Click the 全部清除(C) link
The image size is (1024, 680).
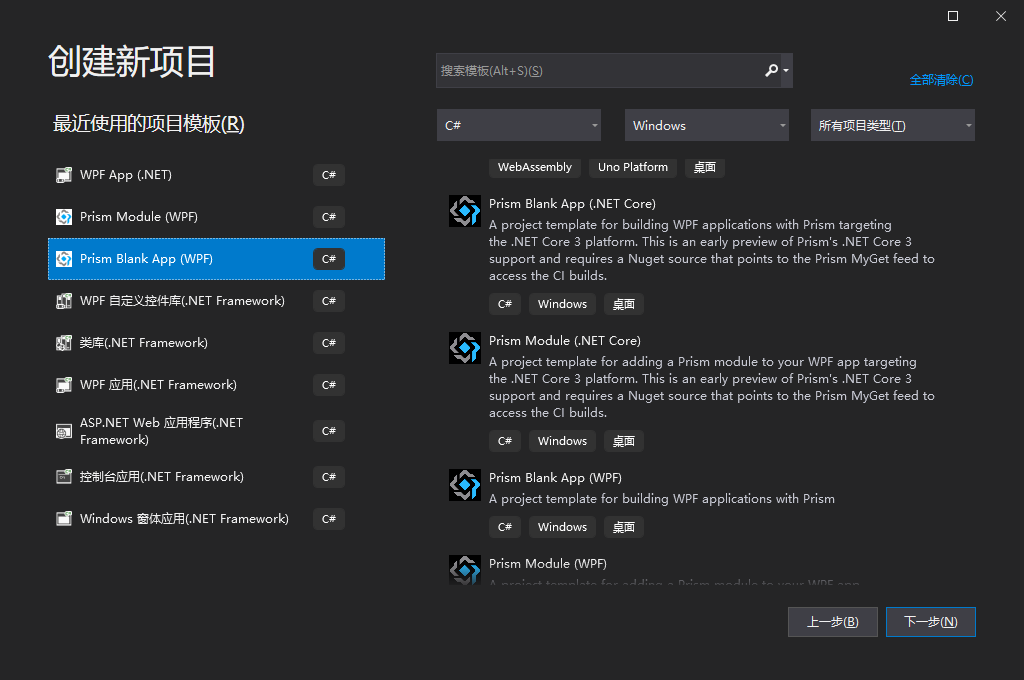tap(940, 79)
